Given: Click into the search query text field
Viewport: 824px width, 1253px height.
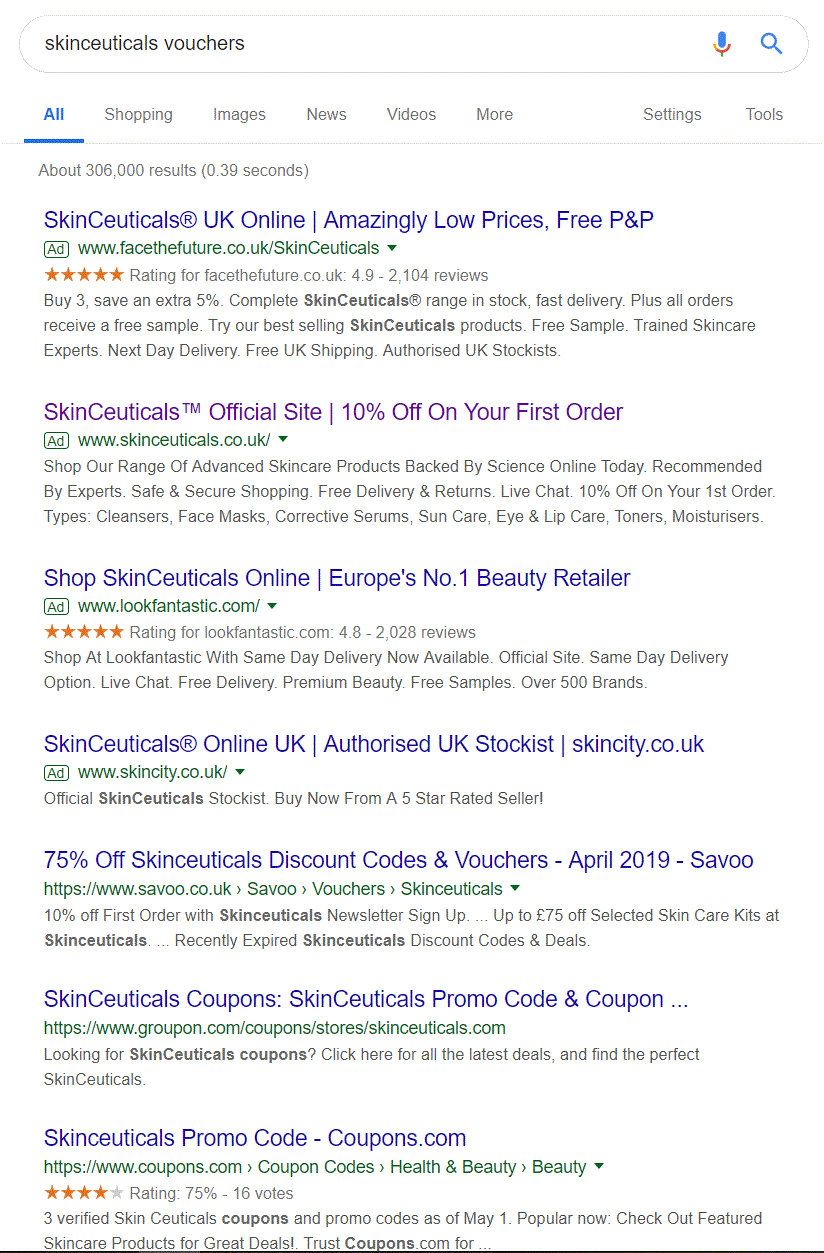Looking at the screenshot, I should [360, 44].
